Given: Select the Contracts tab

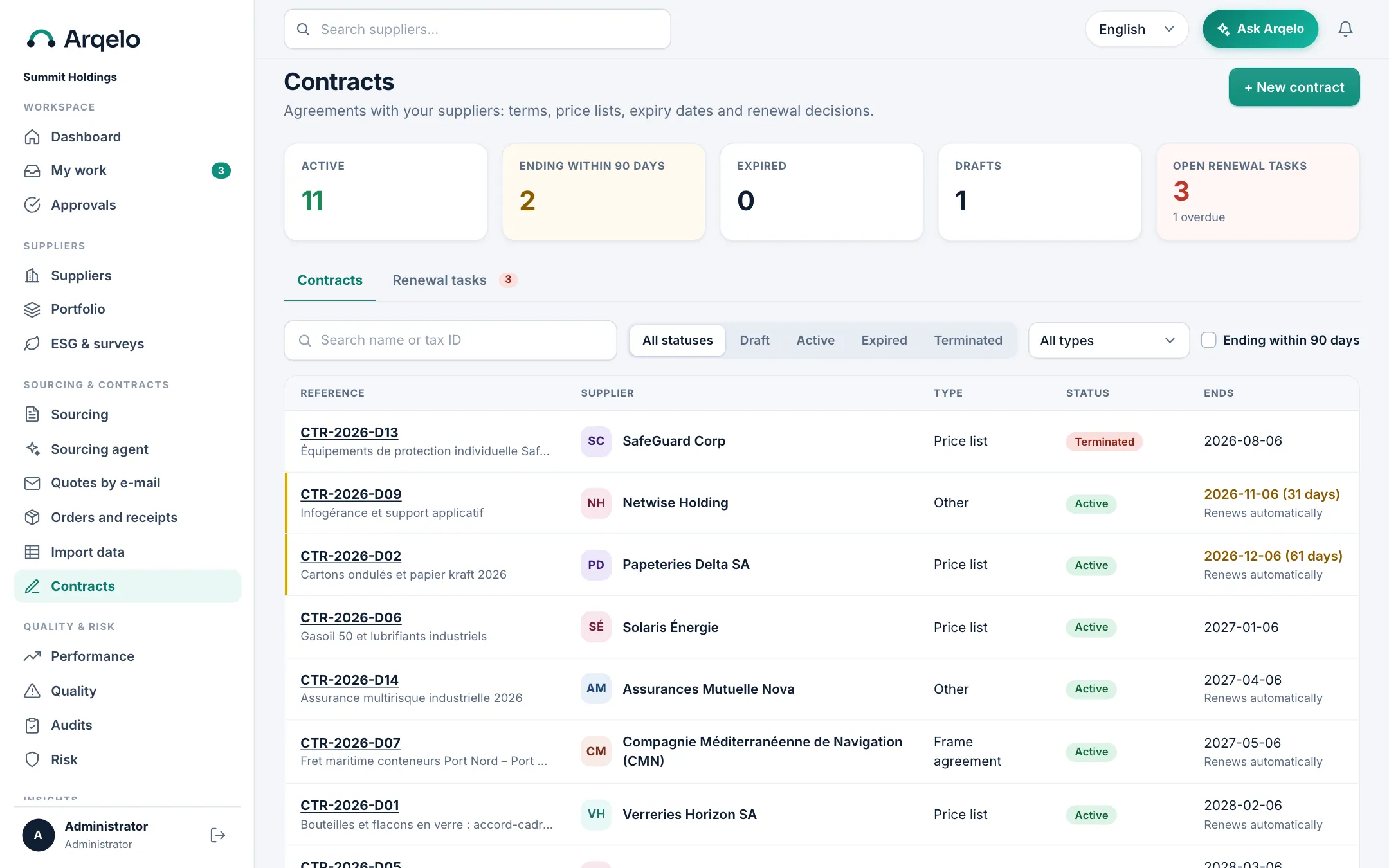Looking at the screenshot, I should 330,280.
